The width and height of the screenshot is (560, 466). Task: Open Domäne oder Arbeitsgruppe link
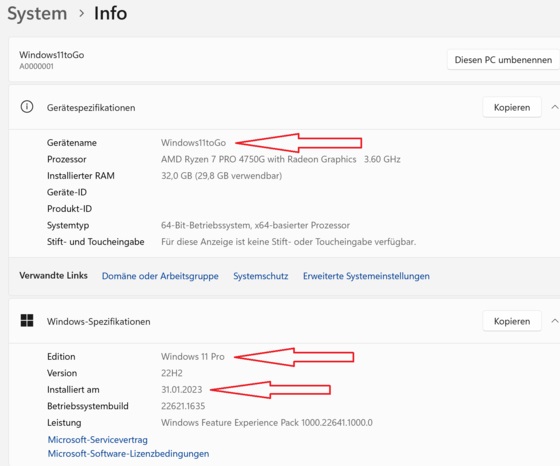tap(160, 276)
